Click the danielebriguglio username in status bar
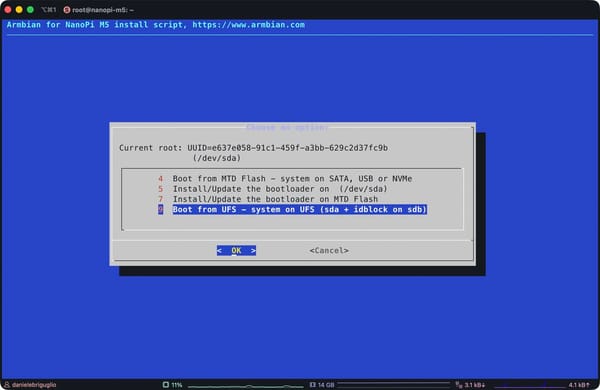The image size is (600, 390). click(x=34, y=385)
